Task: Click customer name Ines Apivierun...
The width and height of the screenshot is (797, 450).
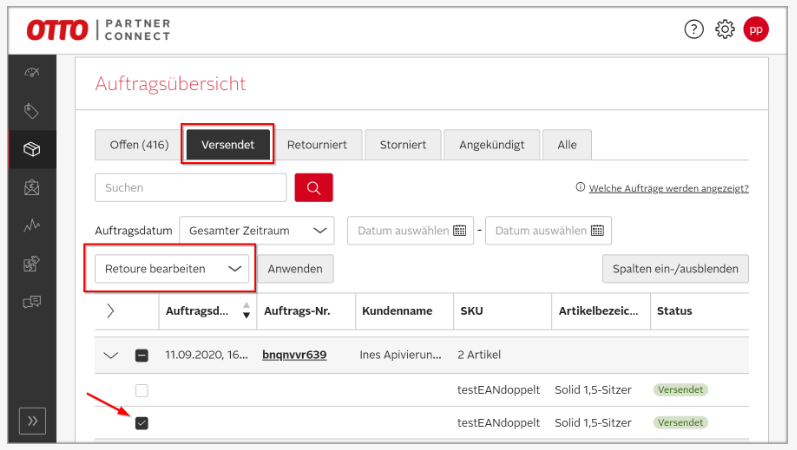Action: [x=401, y=355]
